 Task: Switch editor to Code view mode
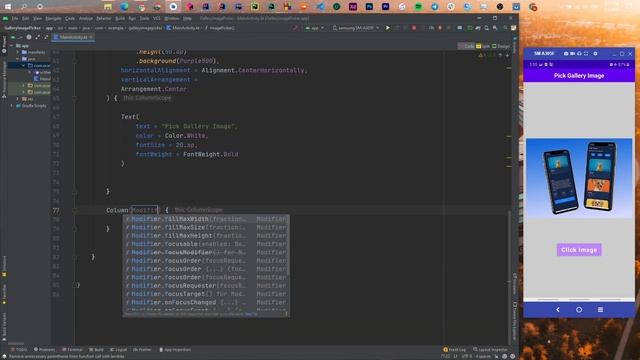coord(467,46)
